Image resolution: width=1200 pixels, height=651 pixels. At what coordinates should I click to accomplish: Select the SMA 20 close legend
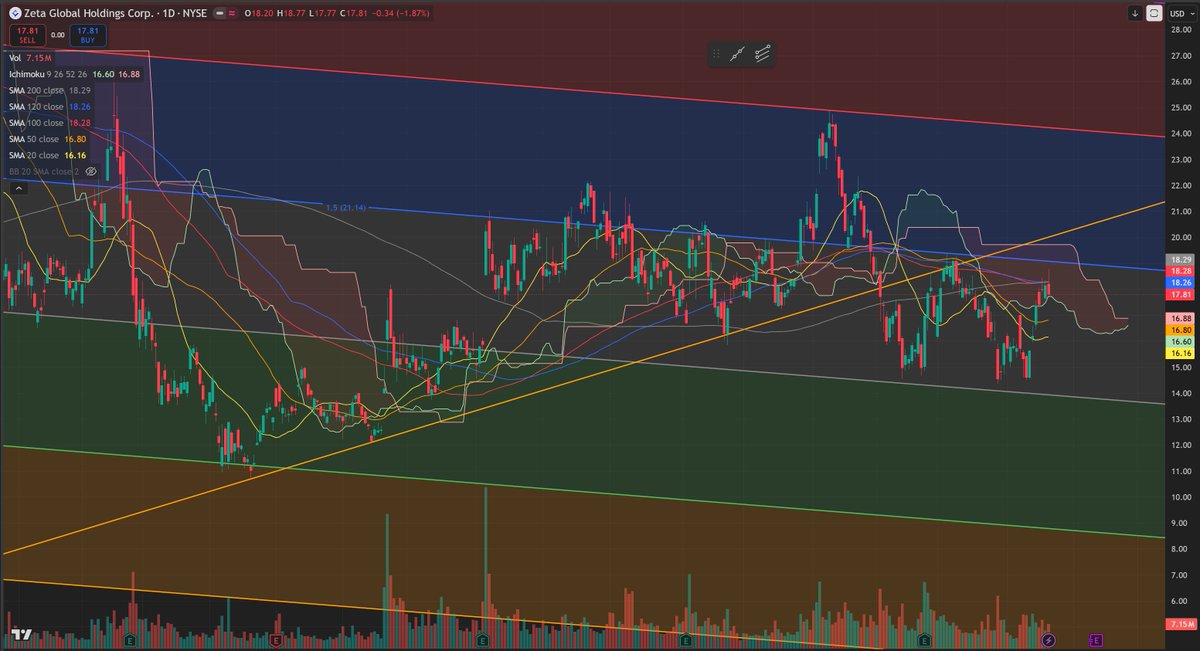tap(47, 156)
